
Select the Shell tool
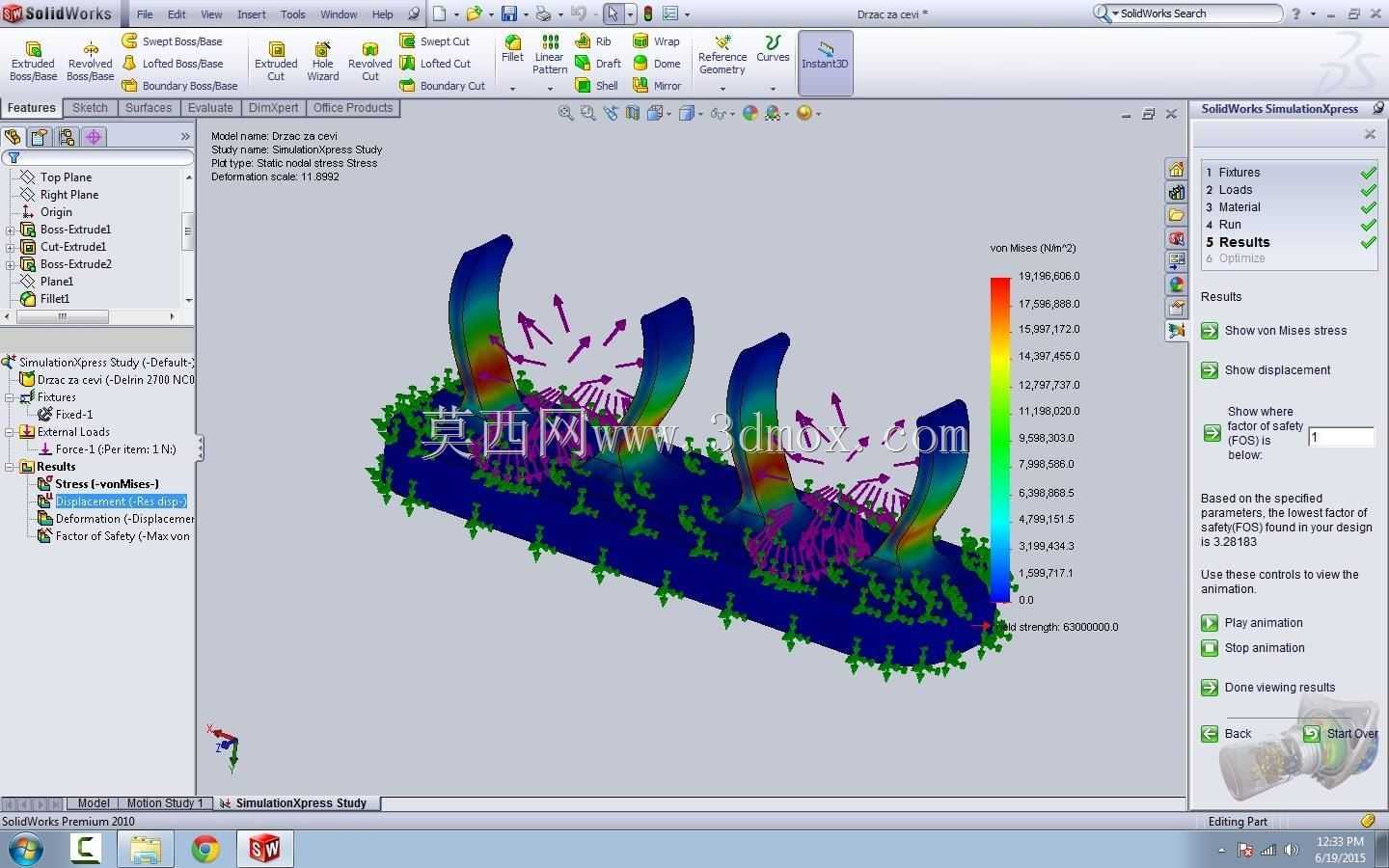click(x=596, y=86)
